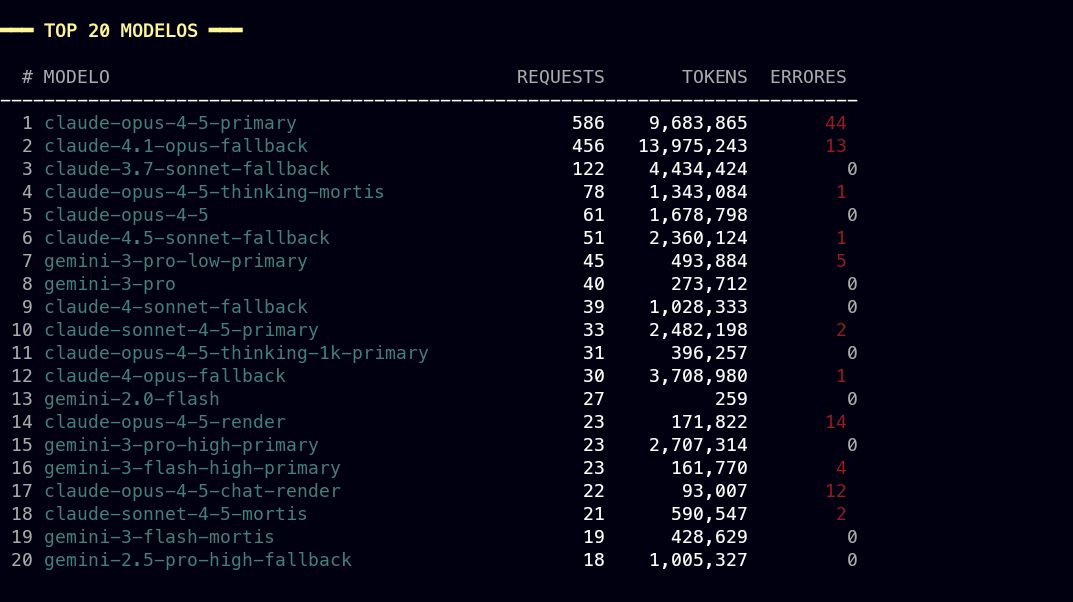
Task: Select the claude-opus-4-5-chat-render model name
Action: pos(192,490)
